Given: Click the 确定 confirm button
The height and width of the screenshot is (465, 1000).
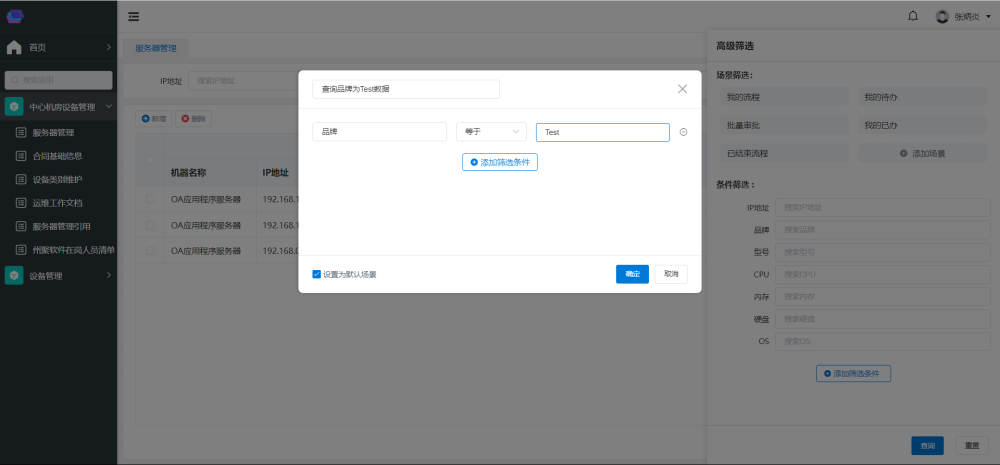Looking at the screenshot, I should pos(632,274).
